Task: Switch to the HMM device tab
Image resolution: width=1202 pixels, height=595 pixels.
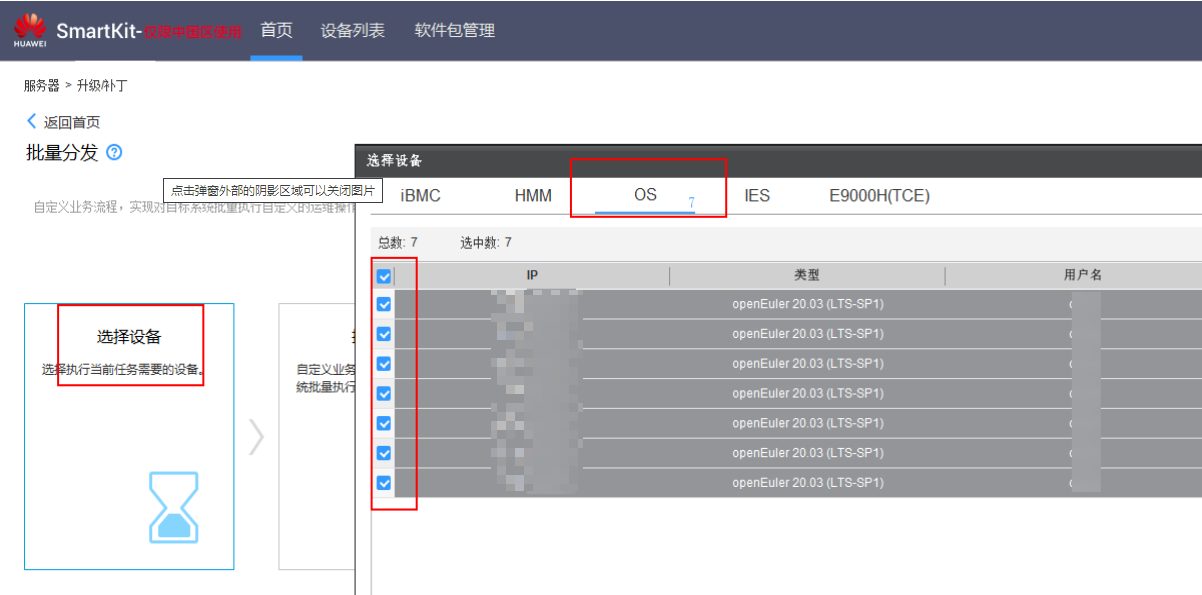Action: 533,196
